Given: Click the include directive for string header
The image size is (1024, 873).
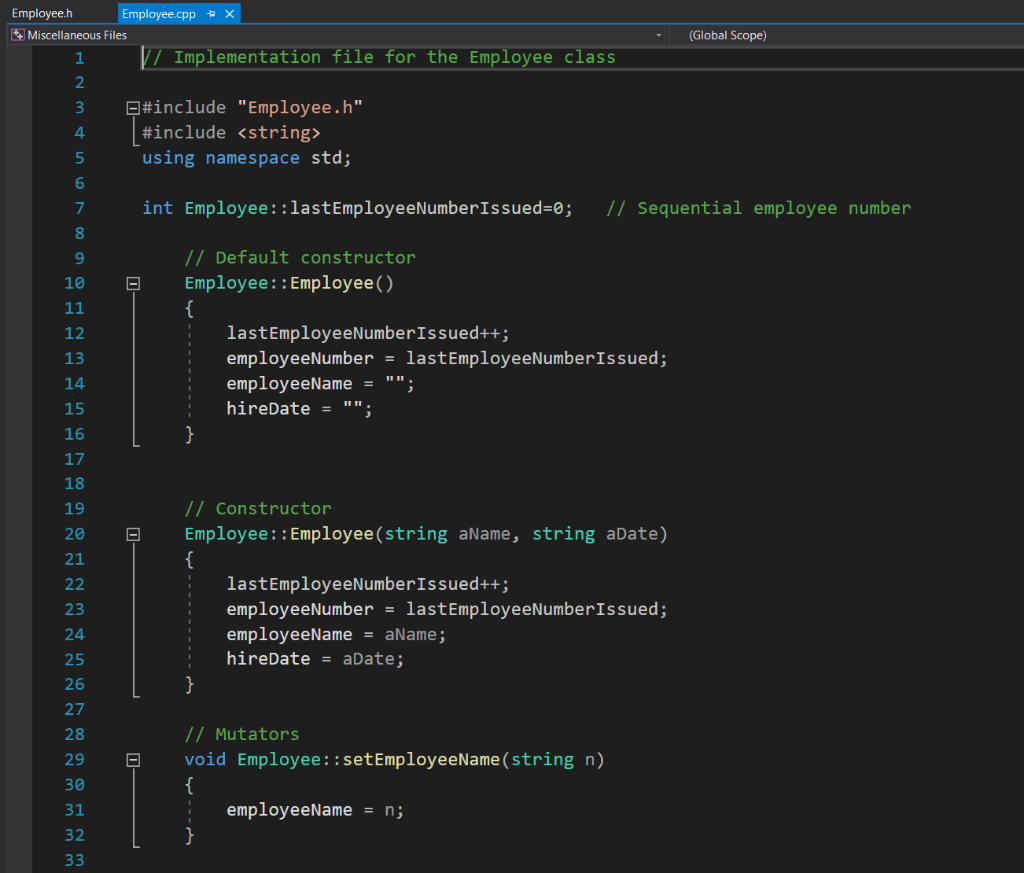Looking at the screenshot, I should (x=232, y=132).
